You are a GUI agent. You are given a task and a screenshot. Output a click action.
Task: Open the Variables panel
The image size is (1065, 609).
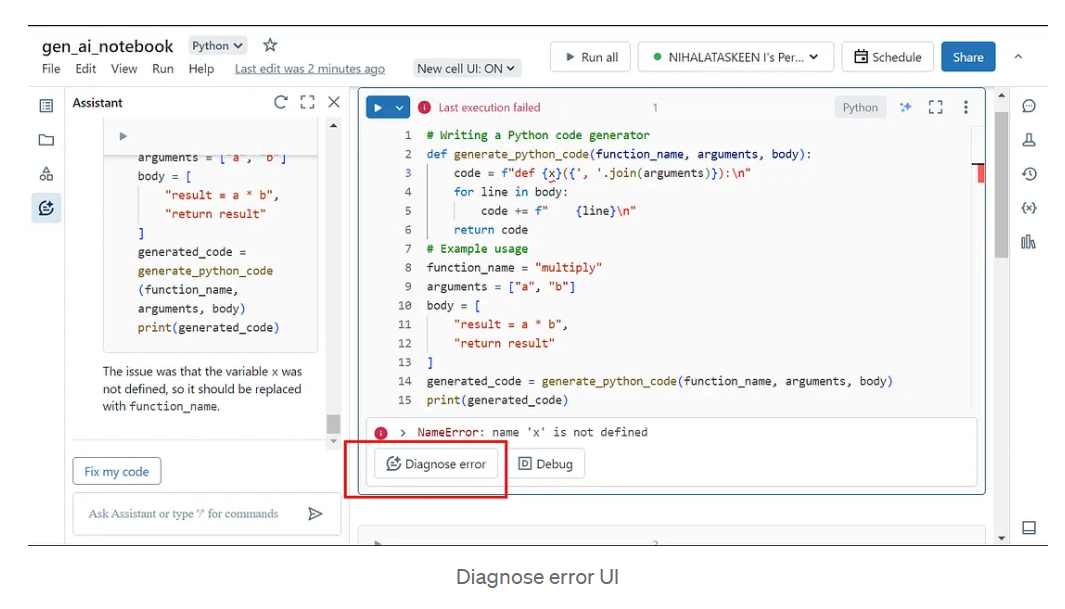(1029, 207)
